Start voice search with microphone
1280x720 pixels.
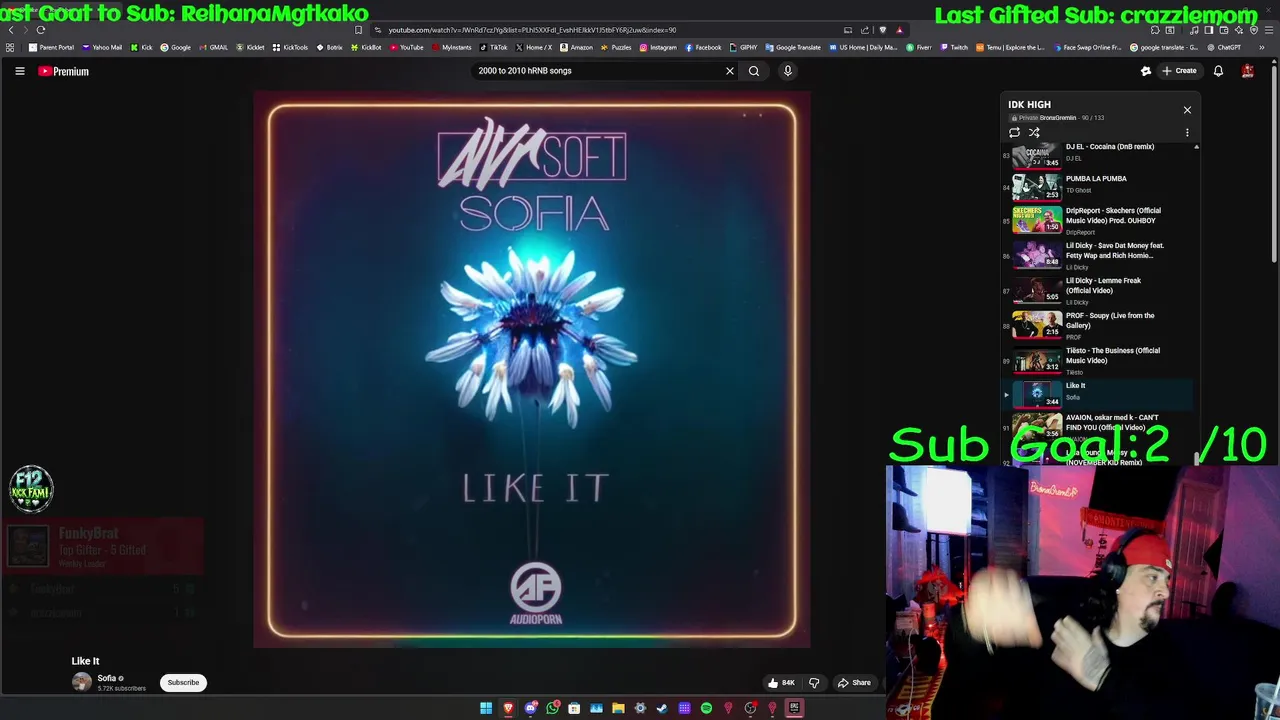click(787, 71)
